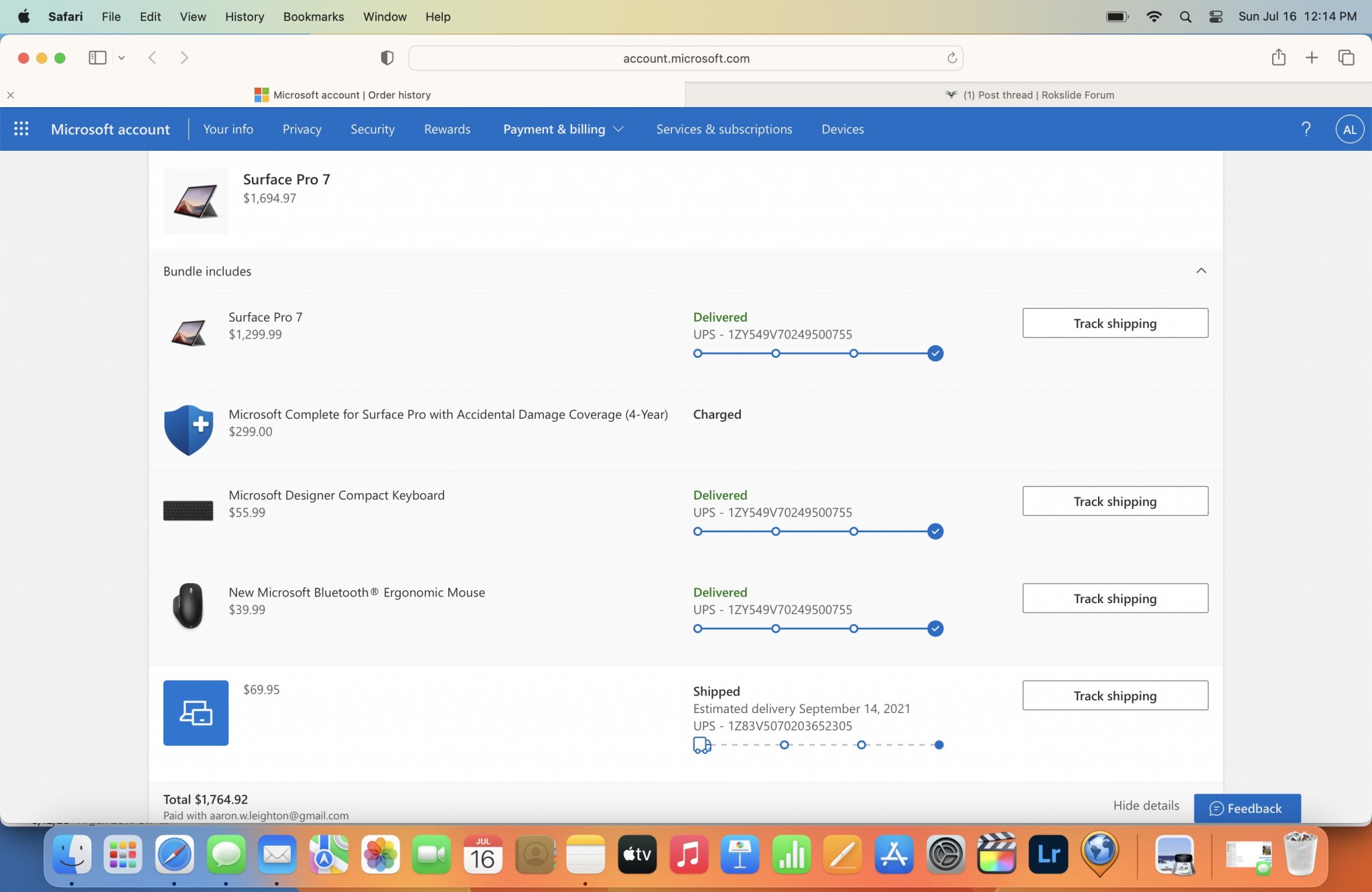Open Control Center in menu bar

pyautogui.click(x=1215, y=17)
